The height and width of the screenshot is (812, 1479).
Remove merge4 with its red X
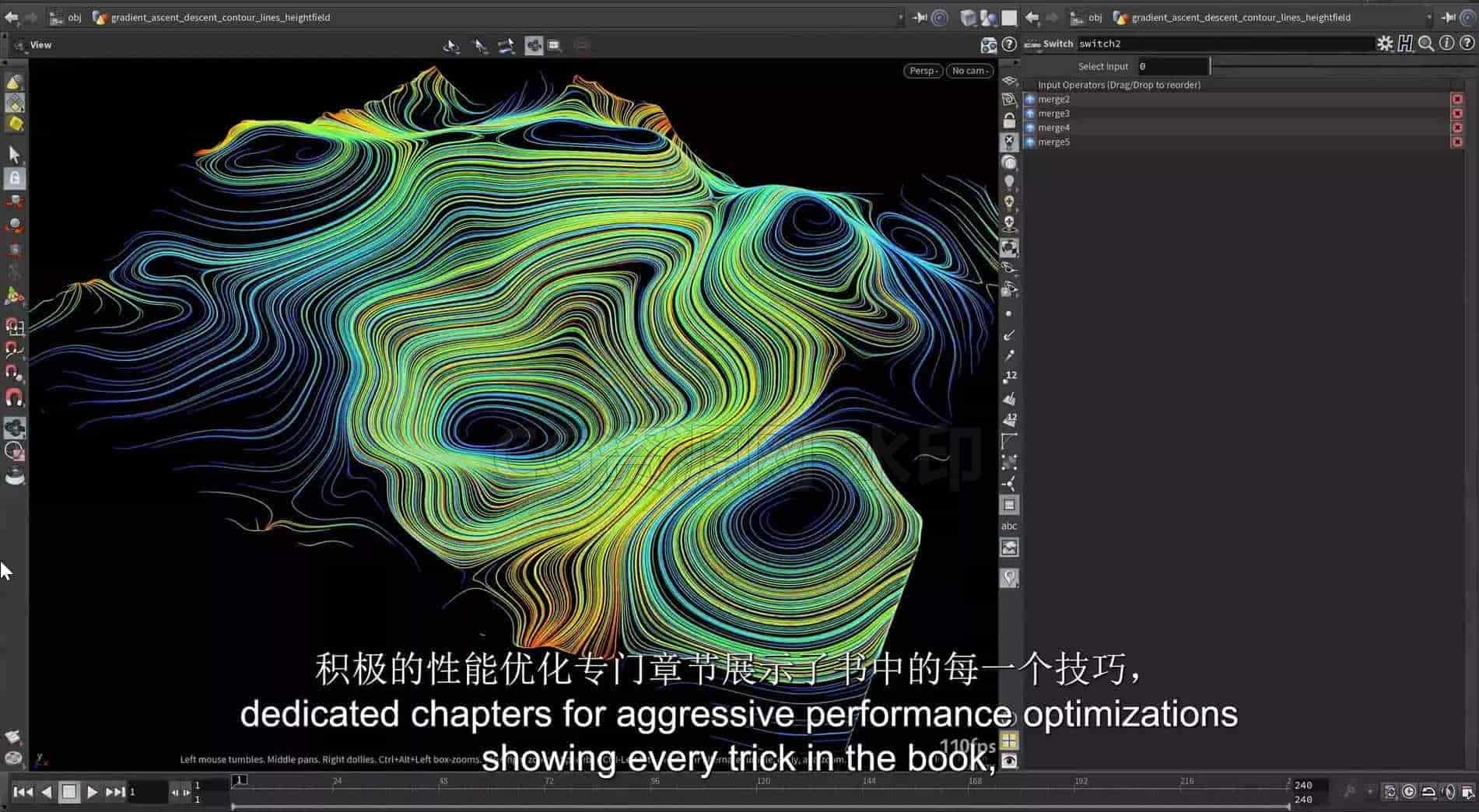coord(1457,128)
